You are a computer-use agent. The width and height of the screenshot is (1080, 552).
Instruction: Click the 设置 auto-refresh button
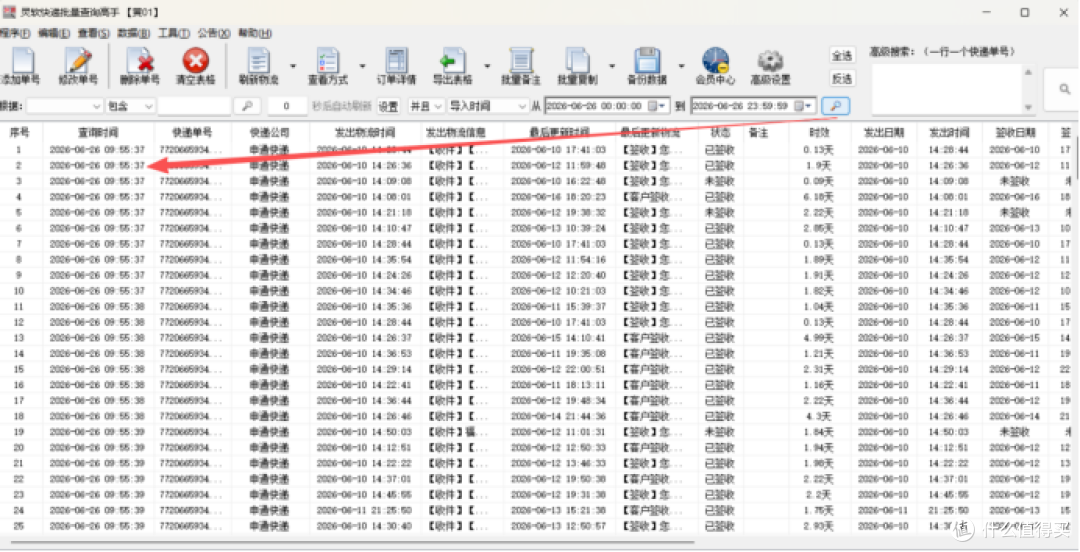[388, 106]
